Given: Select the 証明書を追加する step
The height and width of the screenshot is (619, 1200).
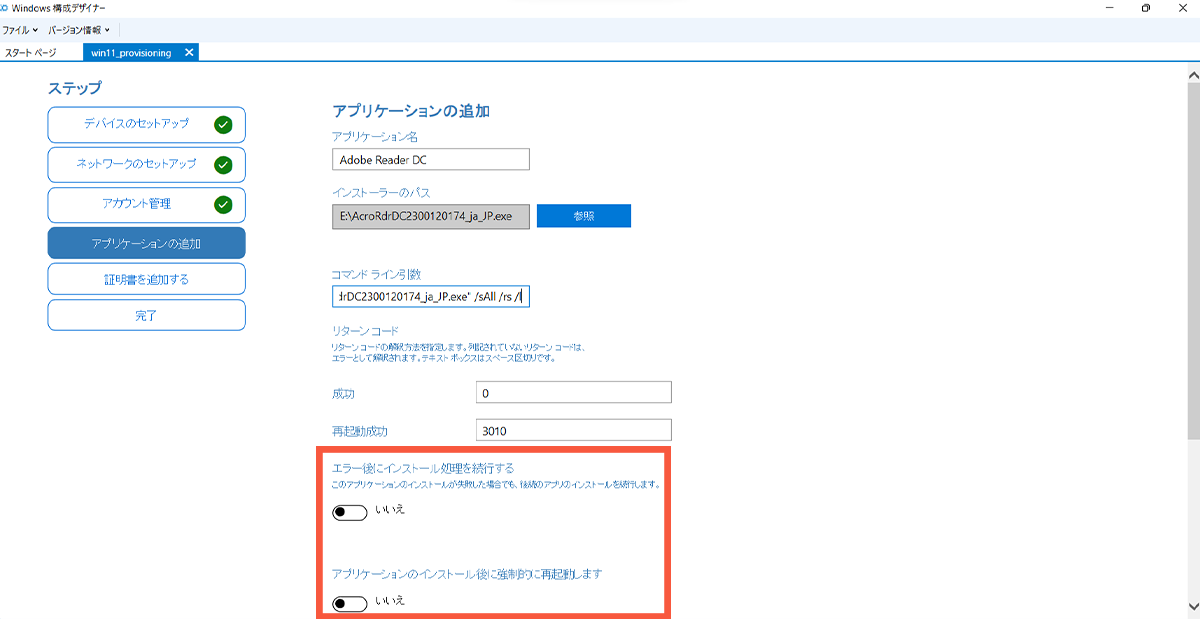Looking at the screenshot, I should point(146,278).
